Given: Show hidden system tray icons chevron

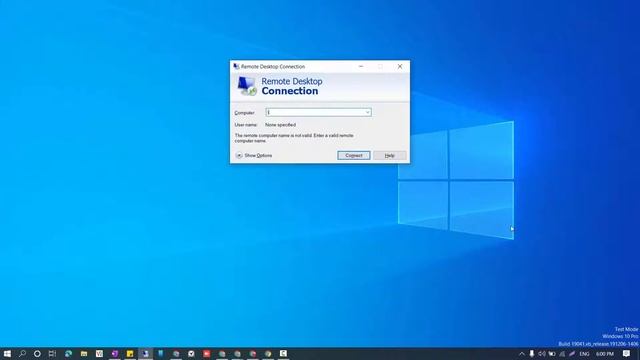Looking at the screenshot, I should [522, 354].
